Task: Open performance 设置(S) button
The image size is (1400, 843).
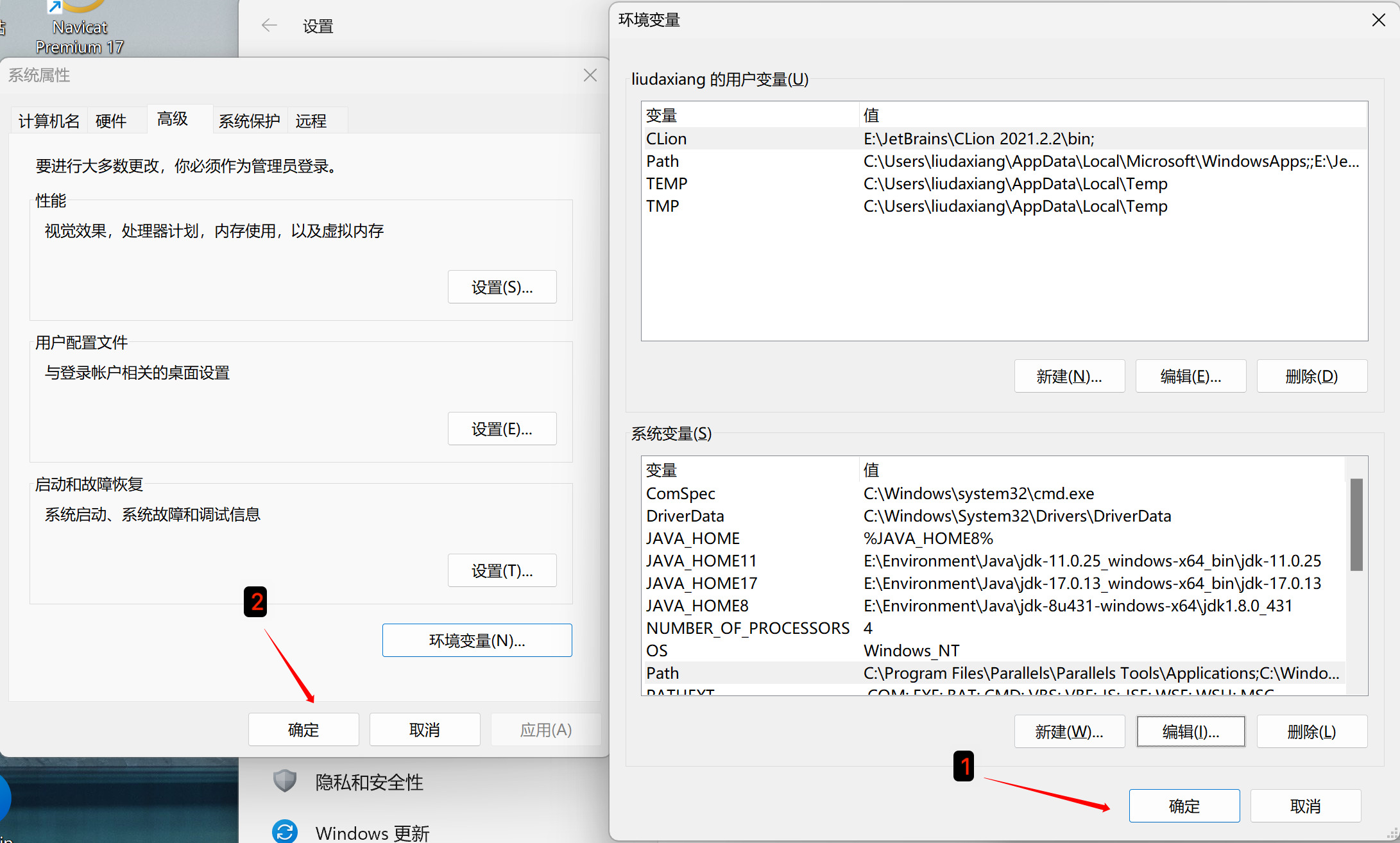Action: tap(502, 287)
